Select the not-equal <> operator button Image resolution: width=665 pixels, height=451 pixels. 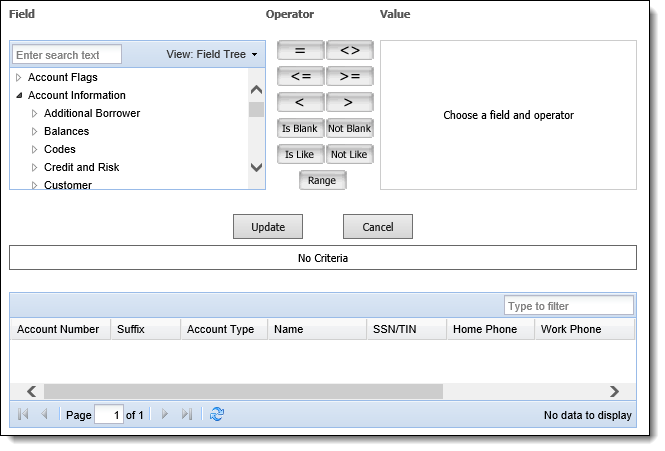pyautogui.click(x=349, y=50)
